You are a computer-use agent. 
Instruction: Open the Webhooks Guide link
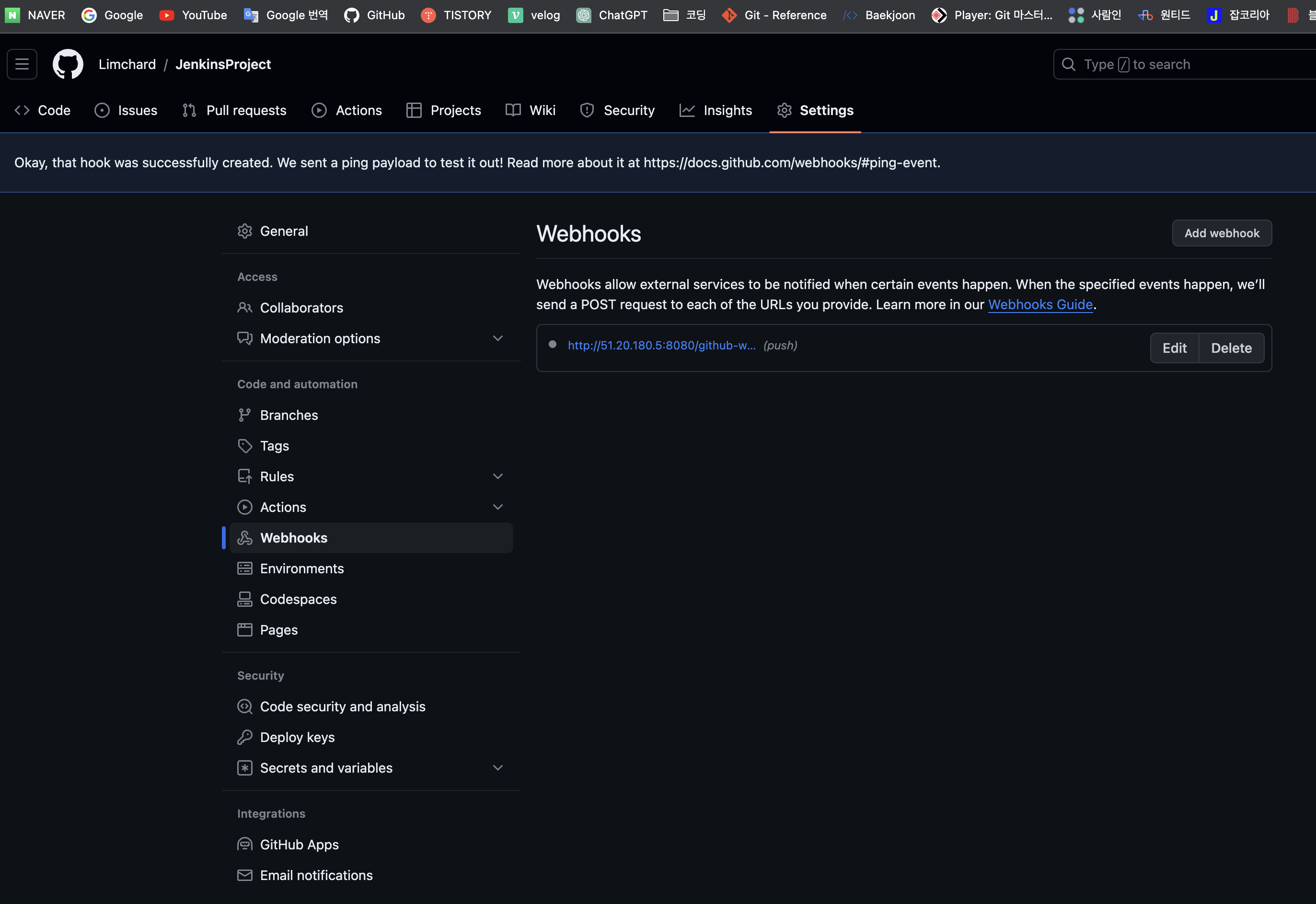pyautogui.click(x=1039, y=305)
